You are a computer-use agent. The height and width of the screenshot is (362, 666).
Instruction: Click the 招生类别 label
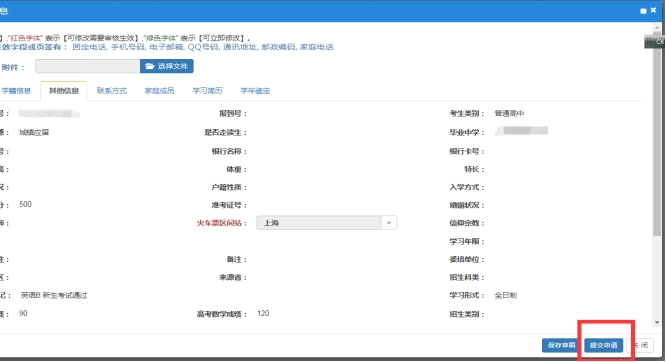(x=467, y=314)
